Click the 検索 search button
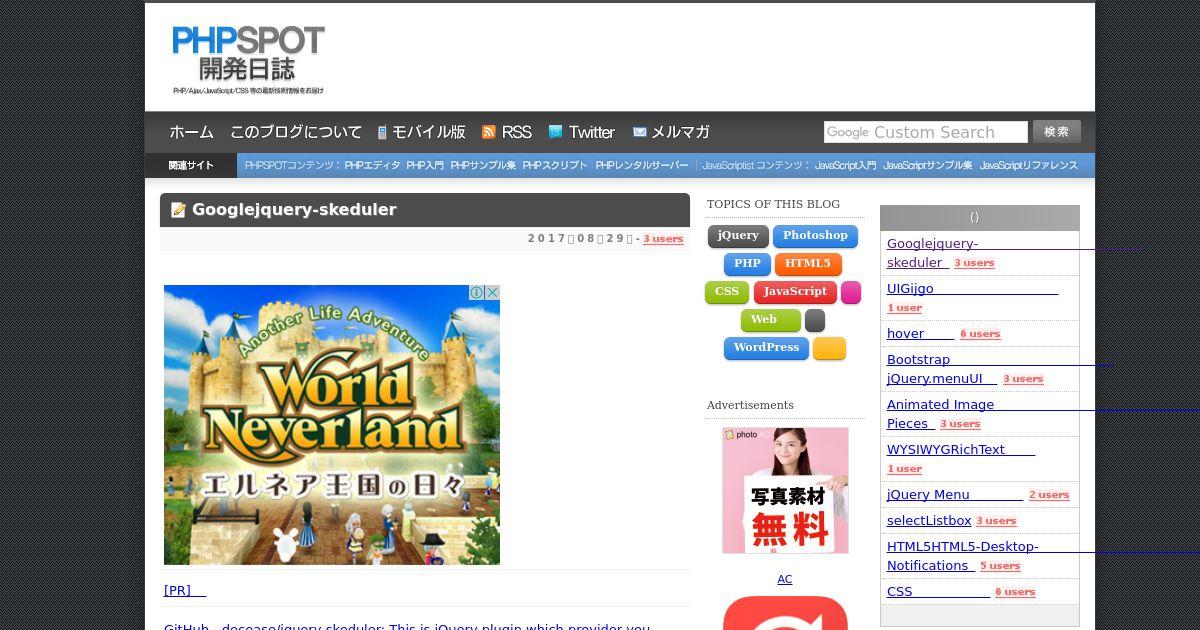 1057,132
